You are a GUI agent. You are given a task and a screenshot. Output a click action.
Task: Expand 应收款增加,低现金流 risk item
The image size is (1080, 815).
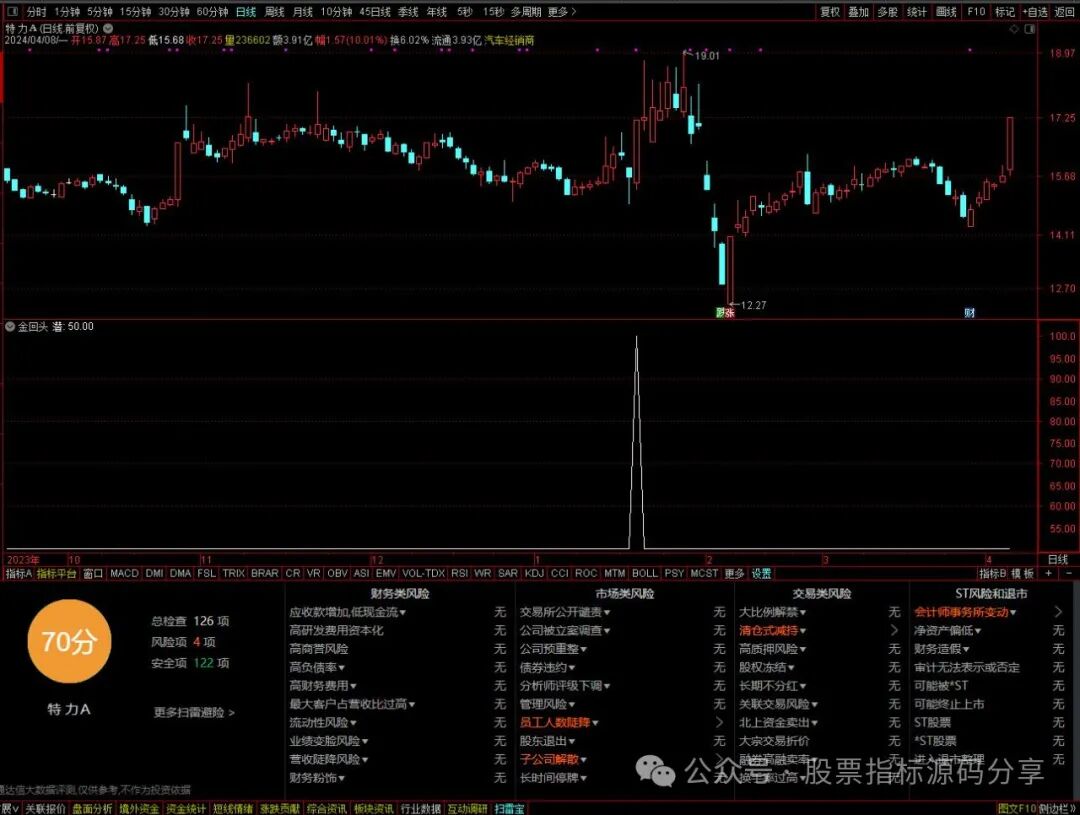coord(348,612)
